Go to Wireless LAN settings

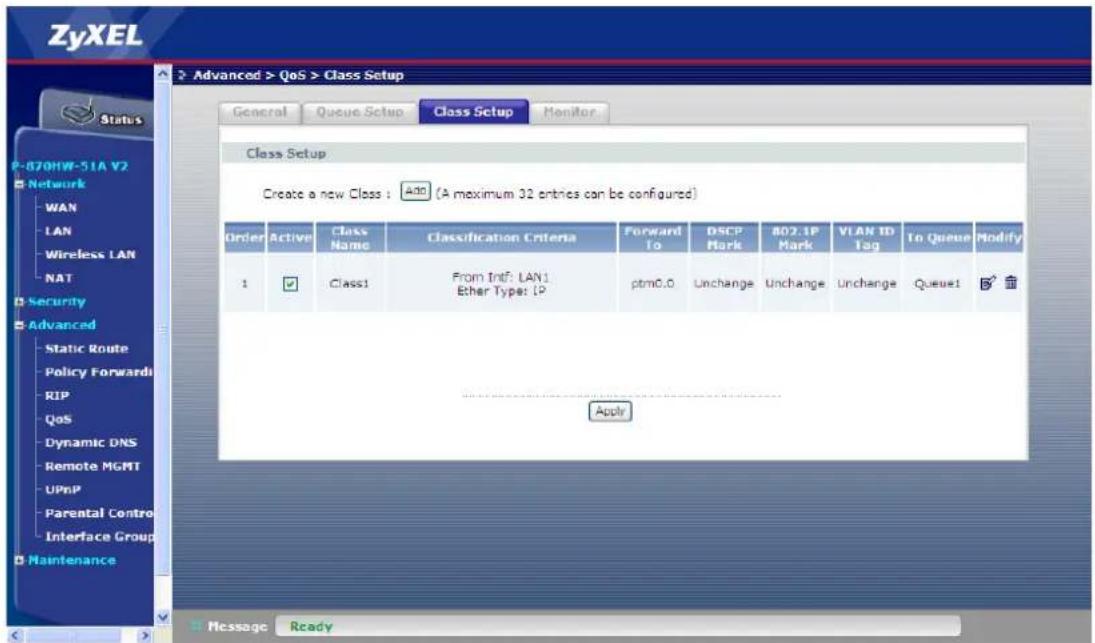90,255
